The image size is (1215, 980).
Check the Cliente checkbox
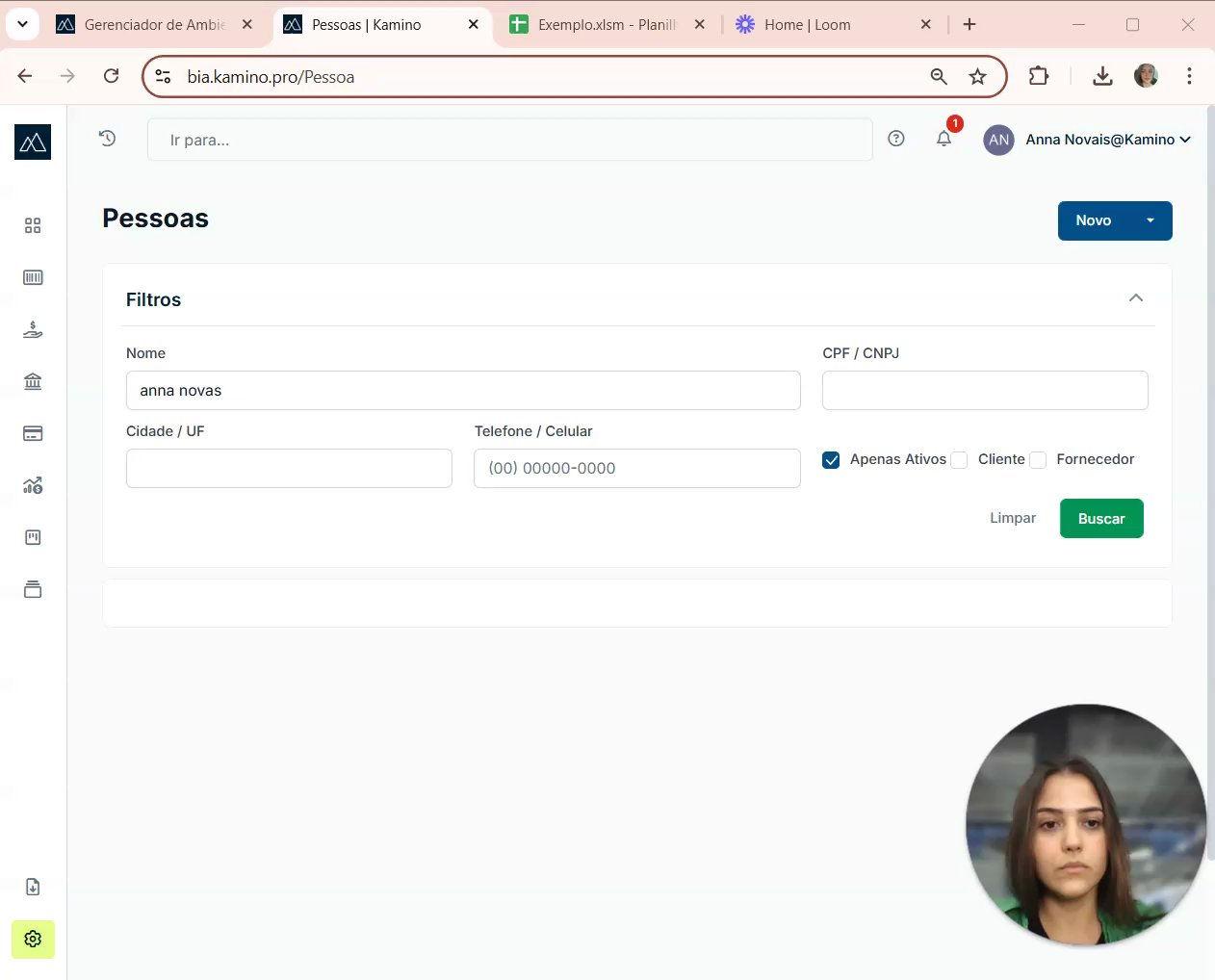click(959, 460)
